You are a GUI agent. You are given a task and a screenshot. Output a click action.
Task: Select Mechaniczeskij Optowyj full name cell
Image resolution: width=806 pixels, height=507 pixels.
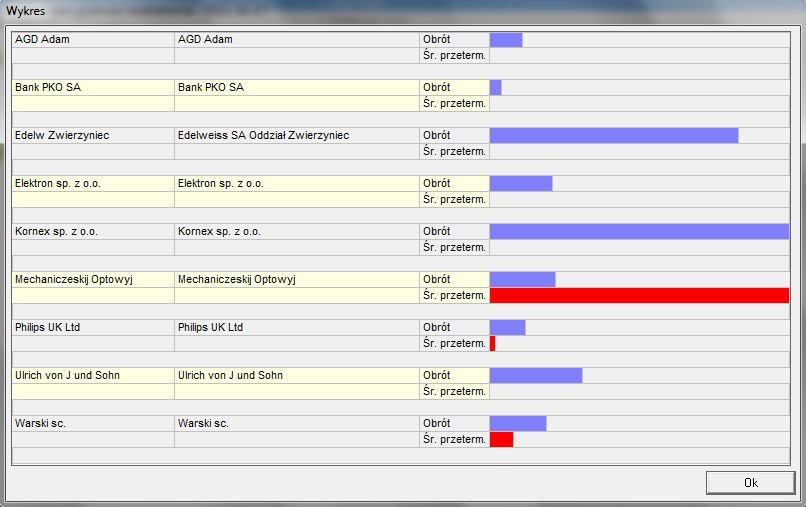297,279
